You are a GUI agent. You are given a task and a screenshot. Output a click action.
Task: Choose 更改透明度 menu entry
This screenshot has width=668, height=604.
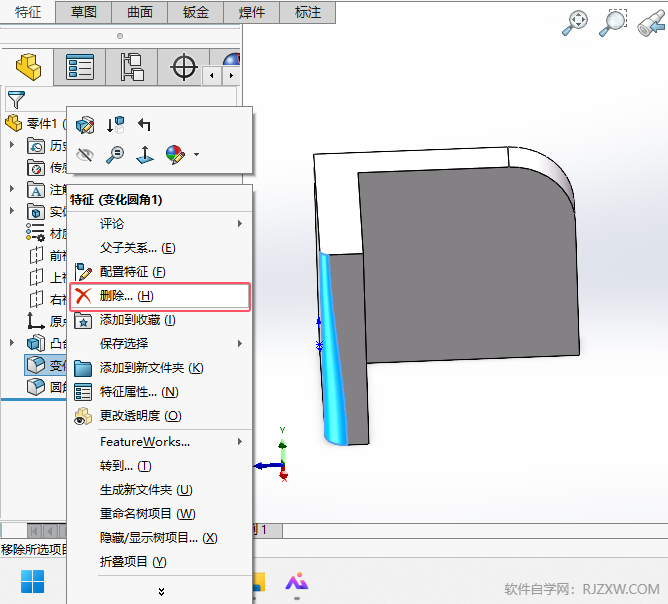[x=160, y=416]
